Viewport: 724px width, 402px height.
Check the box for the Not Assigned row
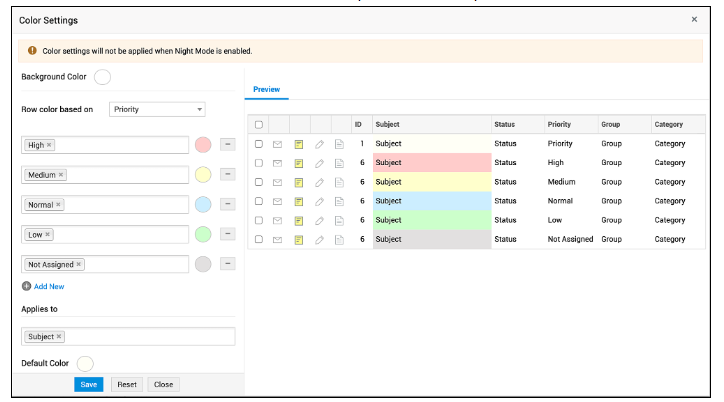point(259,240)
